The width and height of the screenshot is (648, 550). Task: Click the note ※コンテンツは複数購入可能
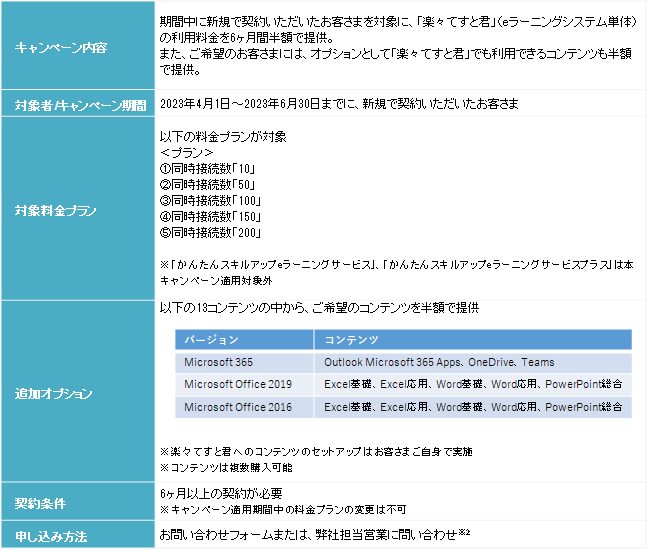(x=226, y=468)
